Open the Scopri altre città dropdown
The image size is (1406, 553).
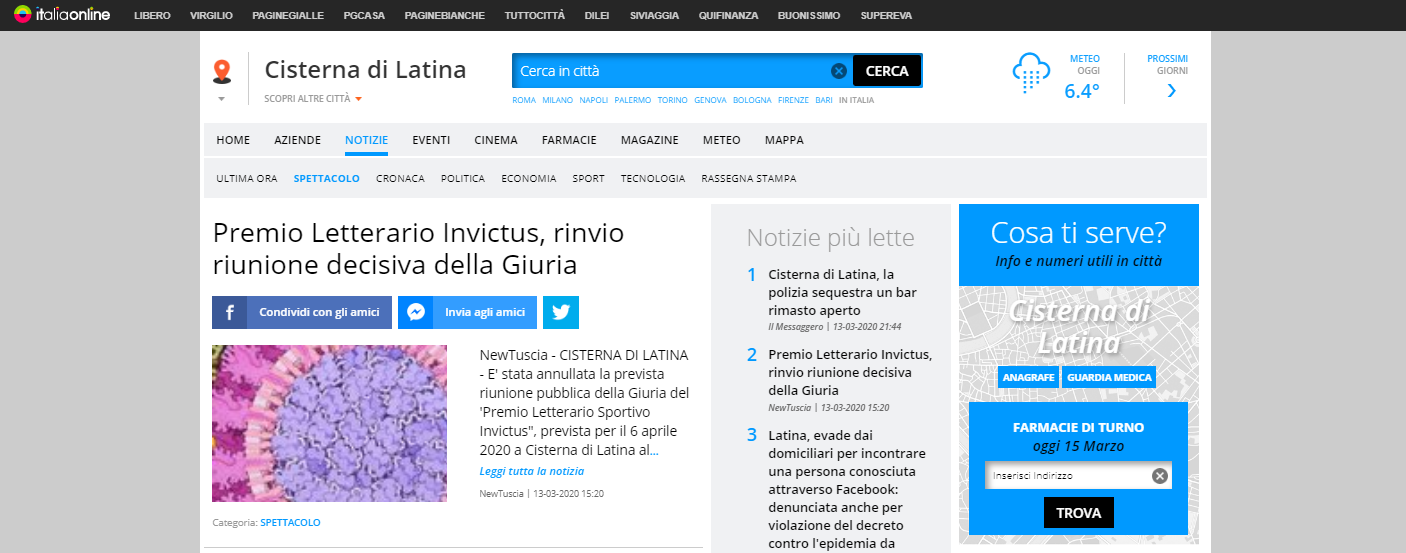click(313, 99)
